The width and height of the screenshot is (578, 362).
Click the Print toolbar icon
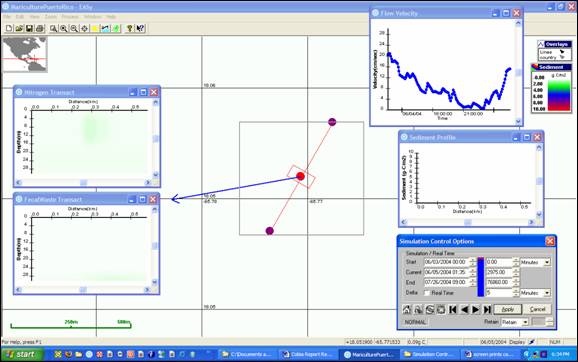pyautogui.click(x=40, y=28)
